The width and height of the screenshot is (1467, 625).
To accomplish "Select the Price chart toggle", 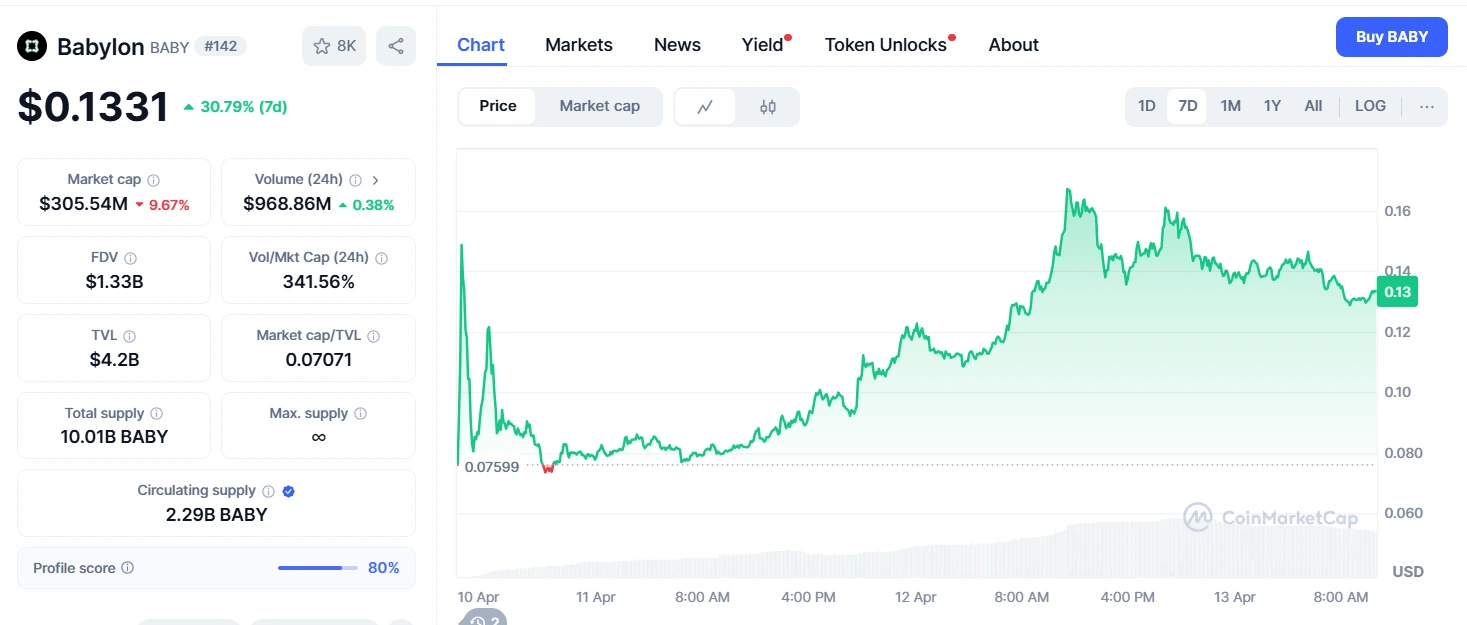I will click(x=498, y=106).
